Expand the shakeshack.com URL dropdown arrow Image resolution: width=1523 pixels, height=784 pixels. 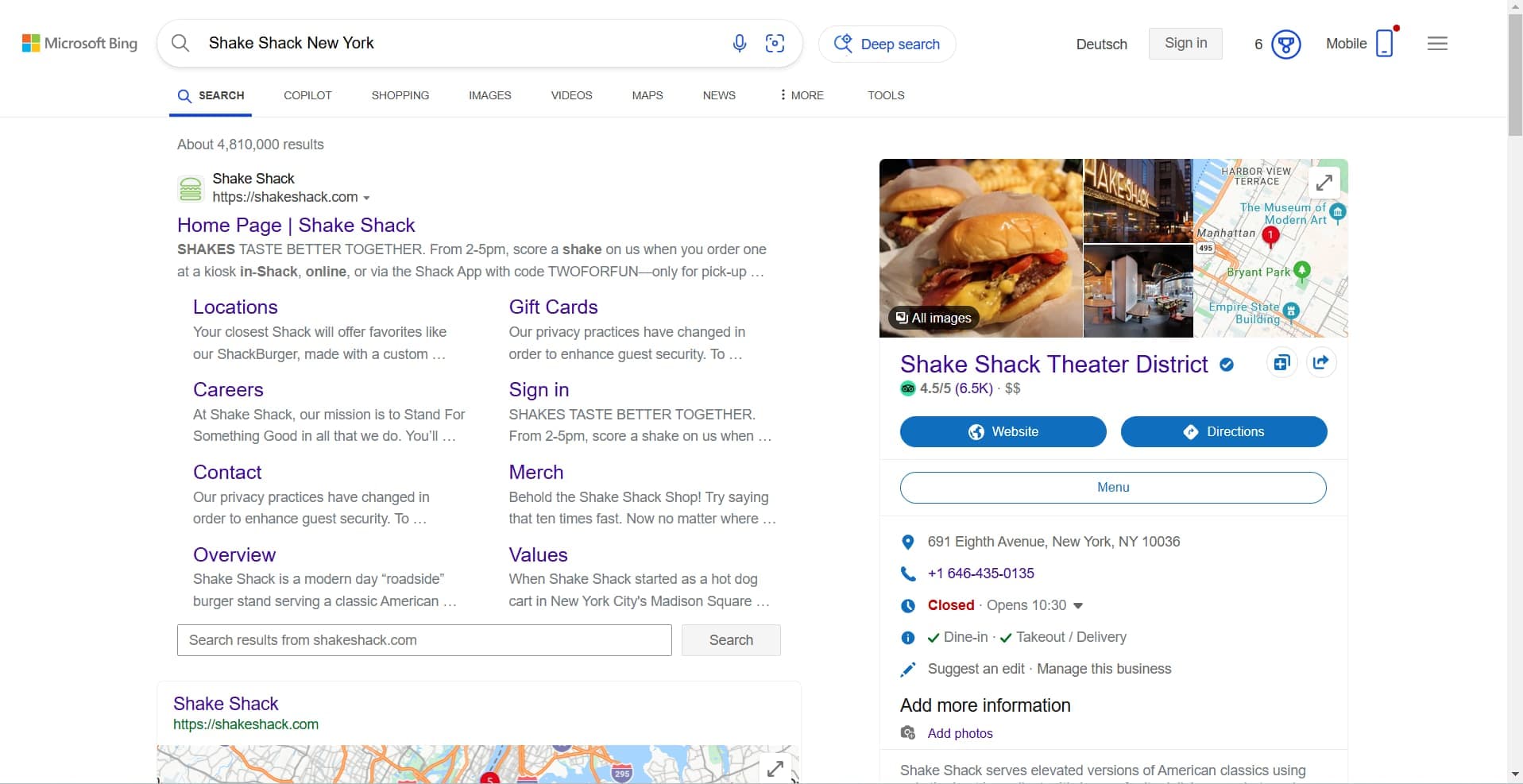[x=366, y=198]
